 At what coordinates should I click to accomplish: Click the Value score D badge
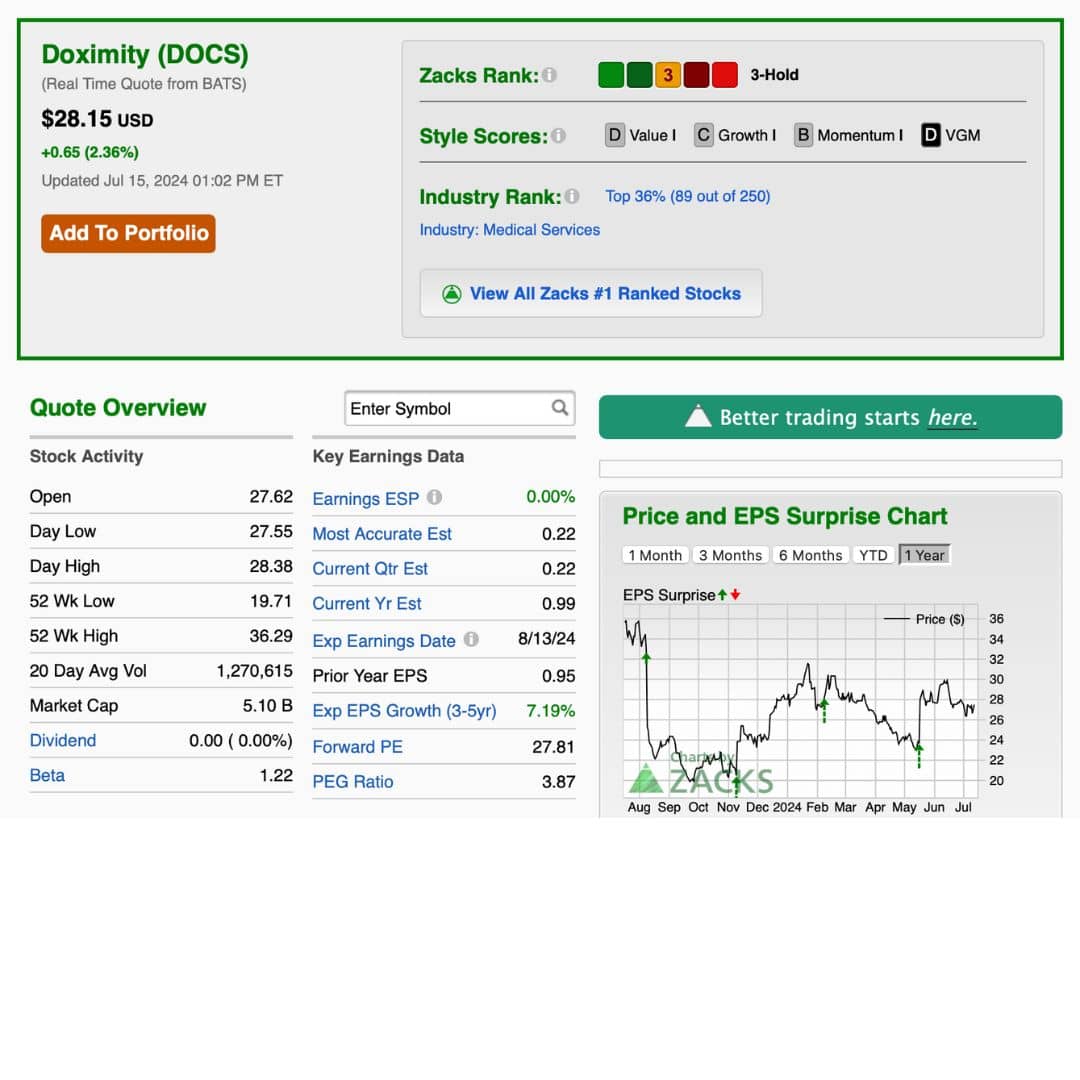[614, 135]
